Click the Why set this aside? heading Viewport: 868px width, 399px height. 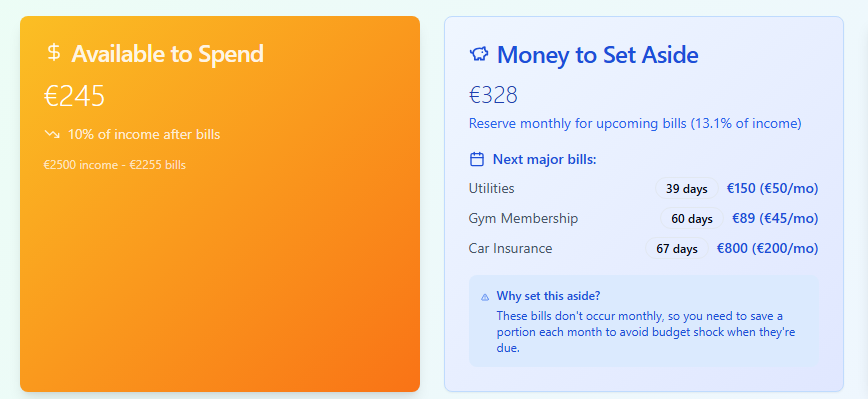point(548,296)
